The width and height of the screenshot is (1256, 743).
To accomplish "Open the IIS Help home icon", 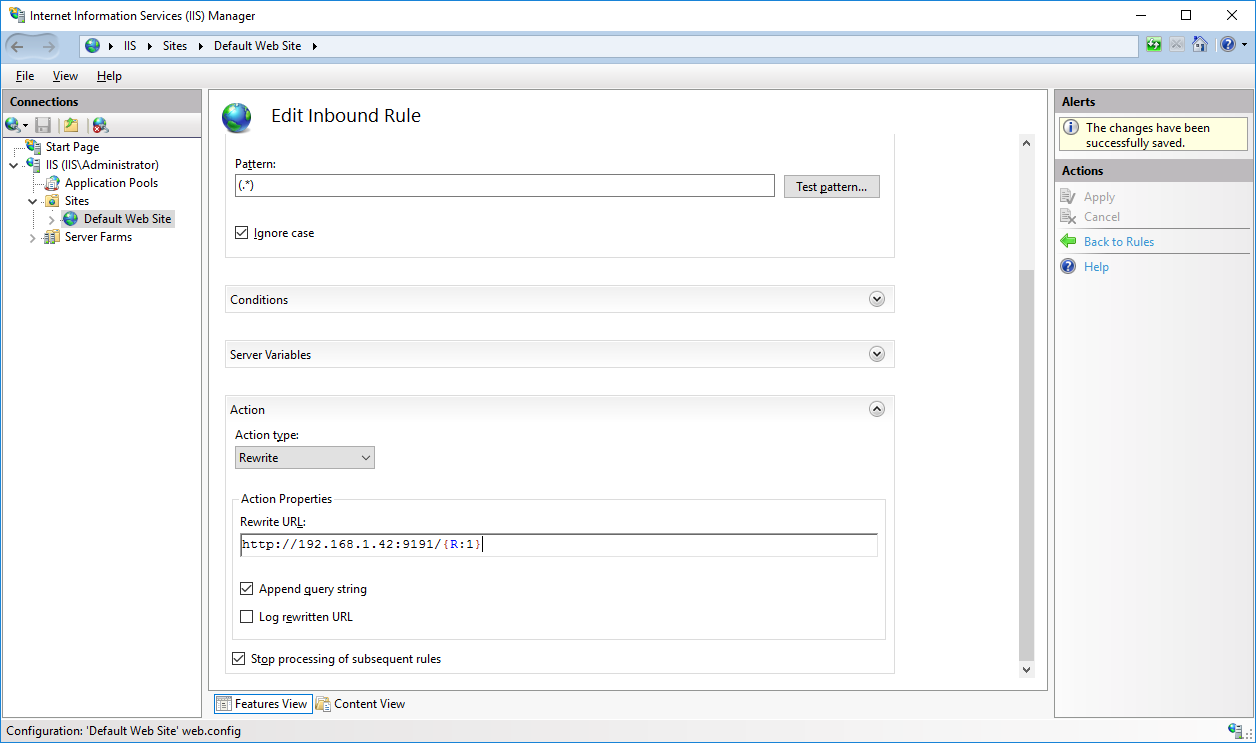I will [1200, 44].
